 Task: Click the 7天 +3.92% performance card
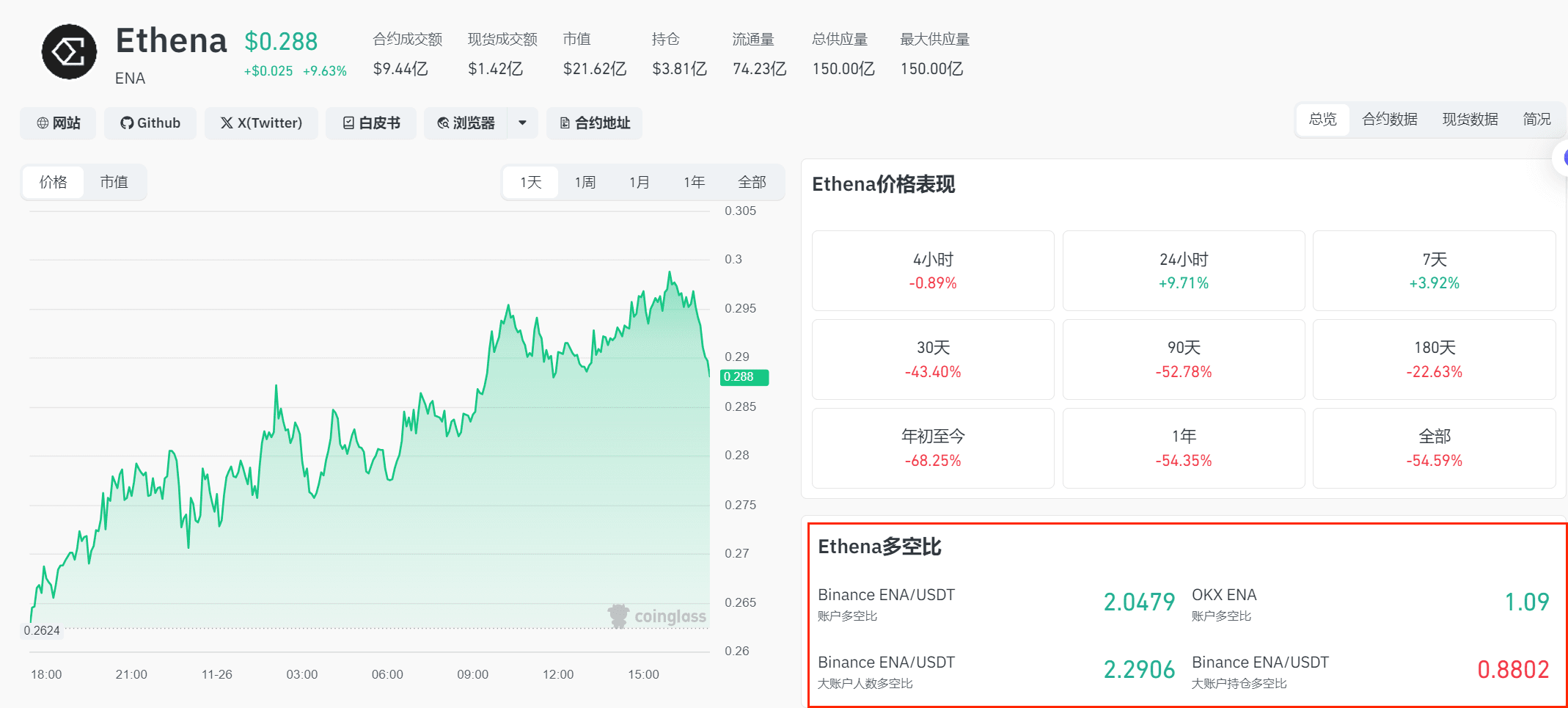click(x=1435, y=271)
